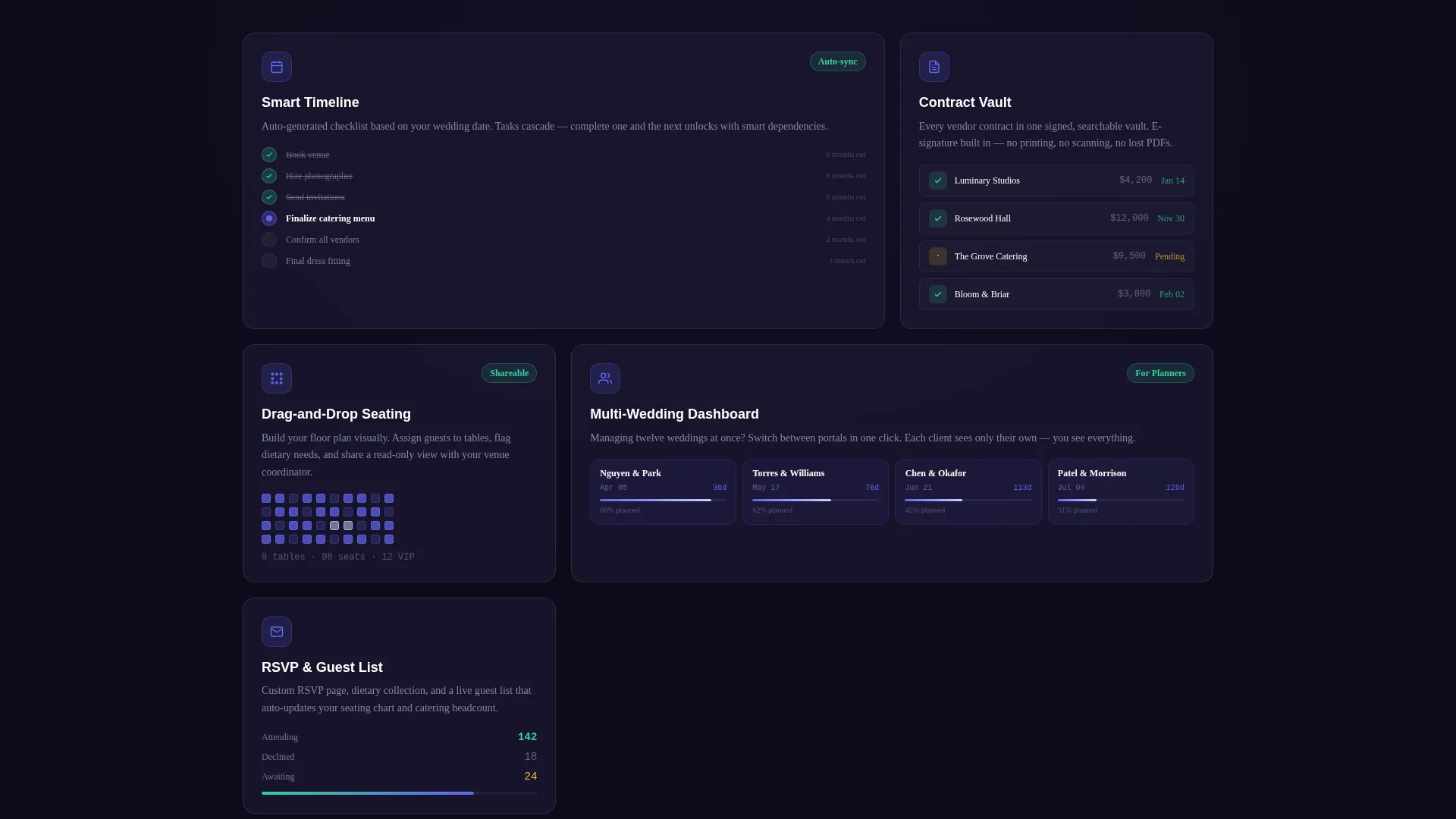Click the Shareable badge
This screenshot has height=819, width=1456.
509,373
